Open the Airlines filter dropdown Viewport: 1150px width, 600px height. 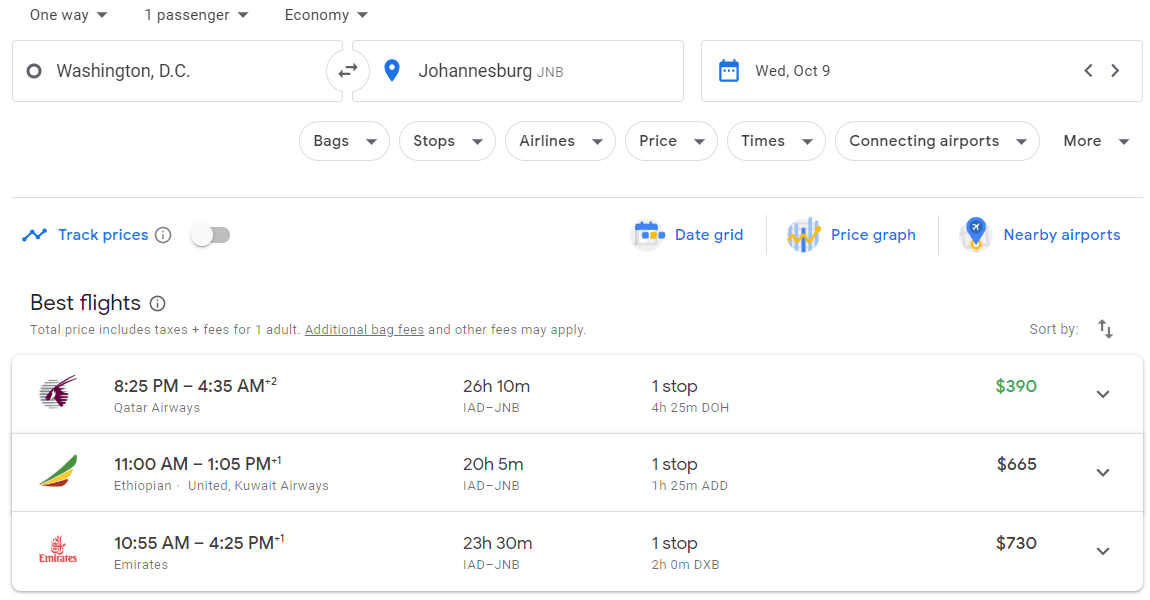560,141
